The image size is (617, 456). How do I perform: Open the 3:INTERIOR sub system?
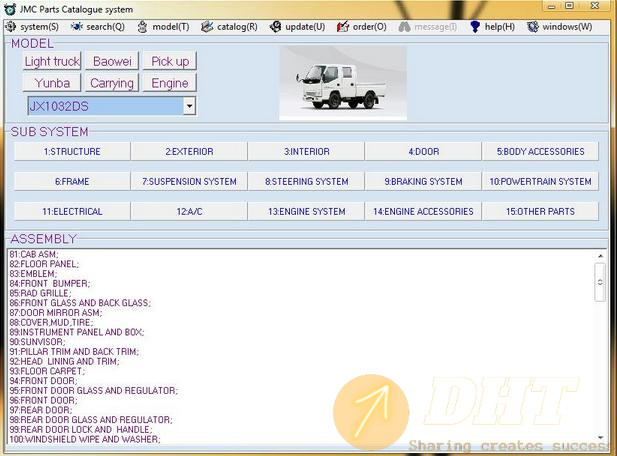click(x=307, y=151)
